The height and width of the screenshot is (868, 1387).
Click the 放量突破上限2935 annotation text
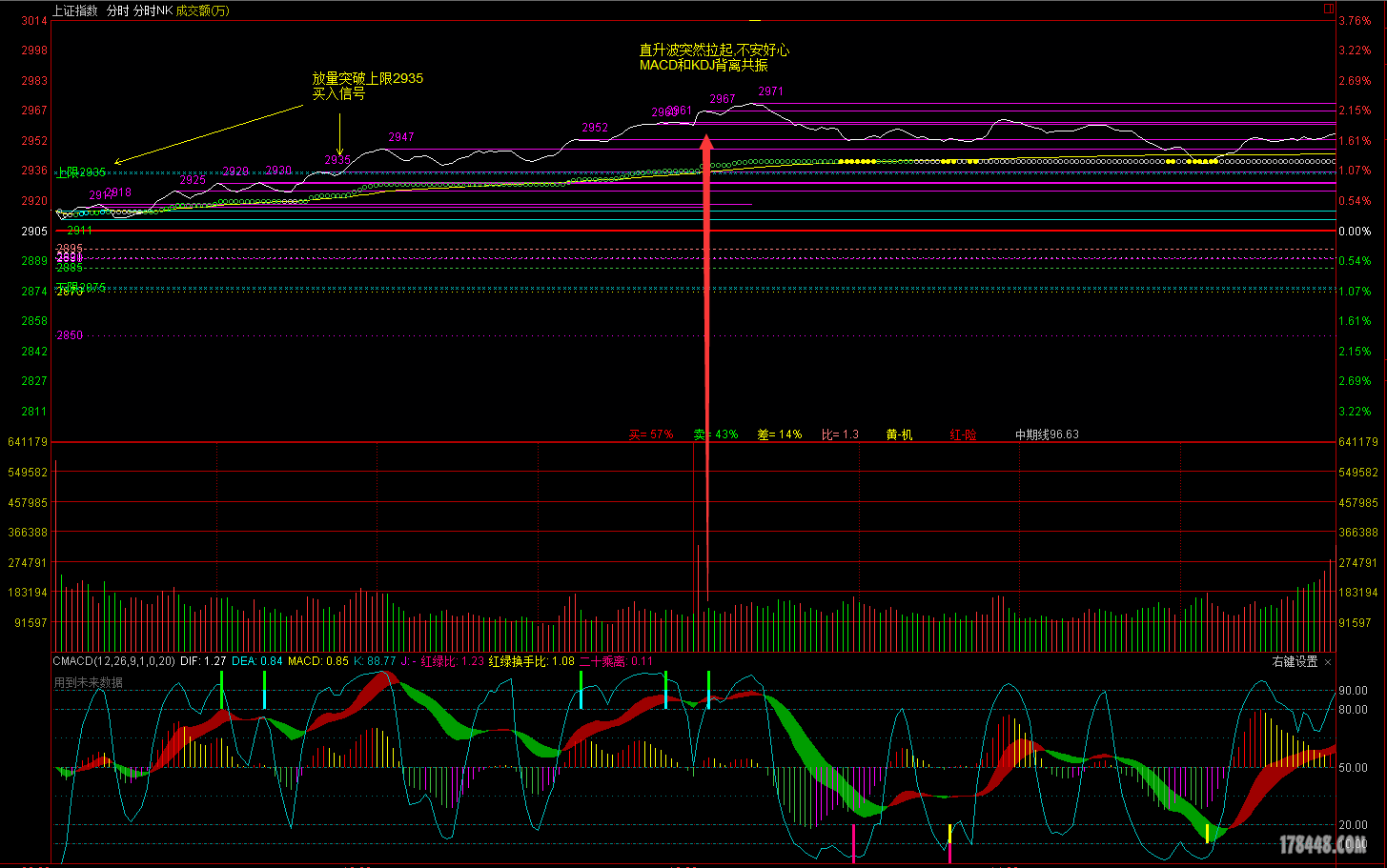pyautogui.click(x=367, y=78)
